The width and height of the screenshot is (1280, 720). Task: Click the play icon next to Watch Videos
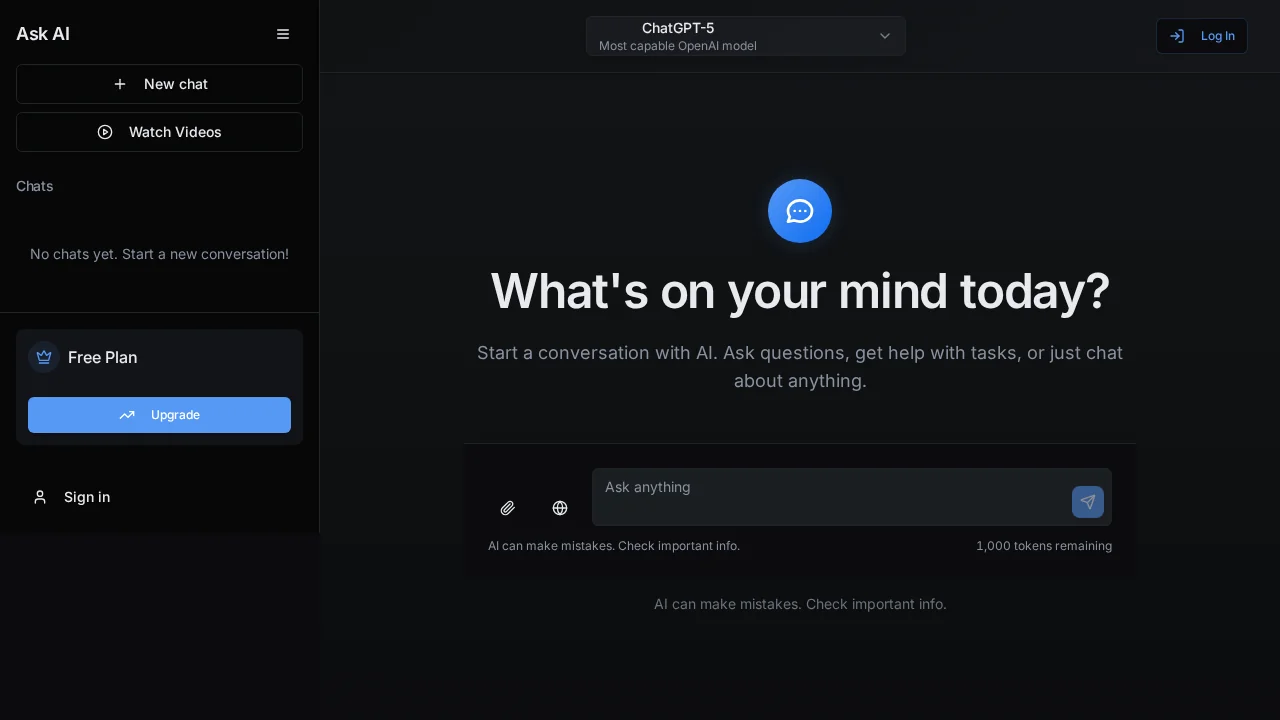tap(105, 132)
